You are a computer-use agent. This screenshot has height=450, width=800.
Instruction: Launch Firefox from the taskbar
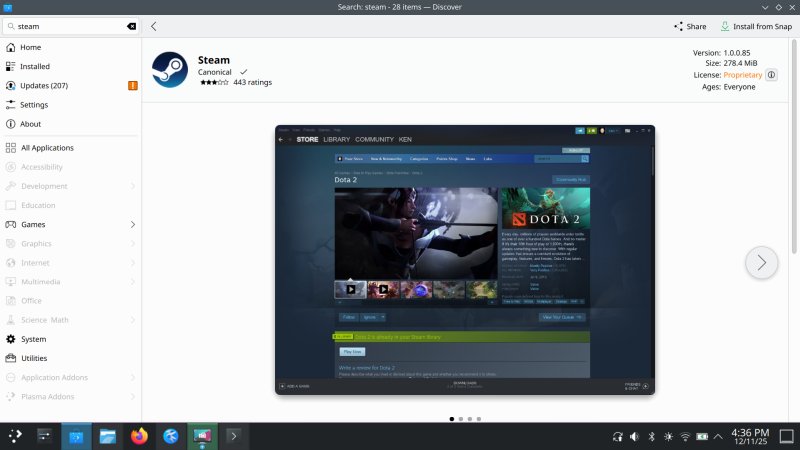139,436
